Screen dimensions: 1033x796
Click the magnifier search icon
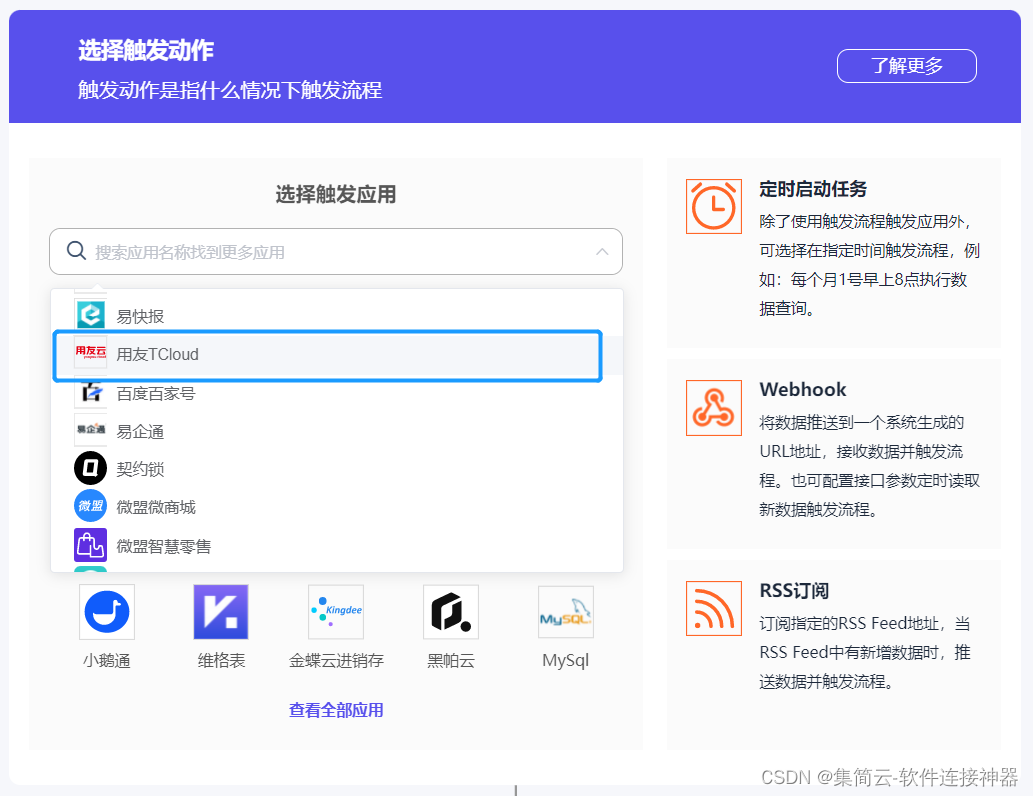76,251
